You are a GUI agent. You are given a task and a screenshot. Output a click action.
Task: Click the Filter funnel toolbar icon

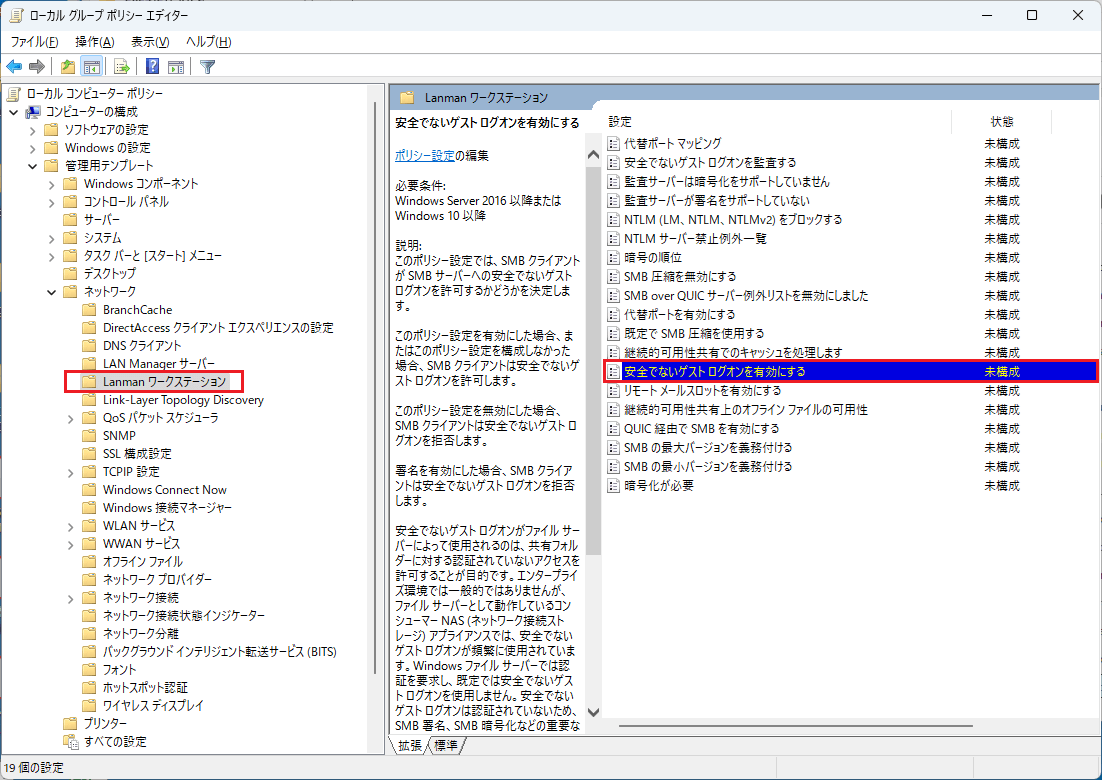click(x=207, y=67)
